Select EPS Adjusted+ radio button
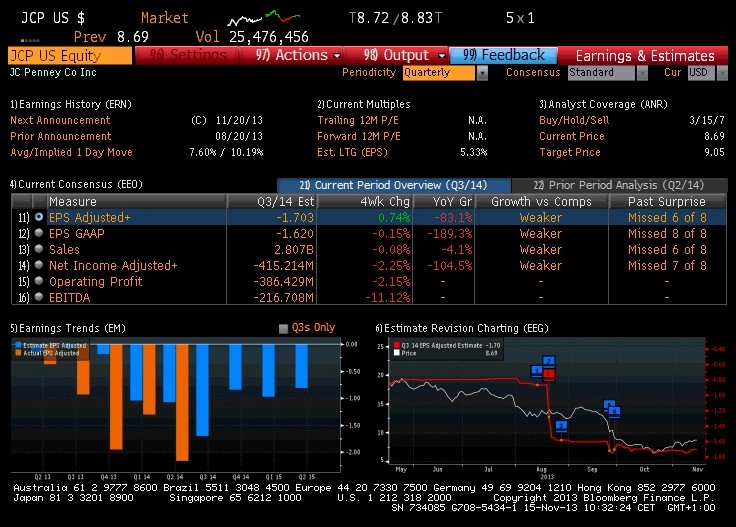Image resolution: width=736 pixels, height=527 pixels. pos(39,217)
